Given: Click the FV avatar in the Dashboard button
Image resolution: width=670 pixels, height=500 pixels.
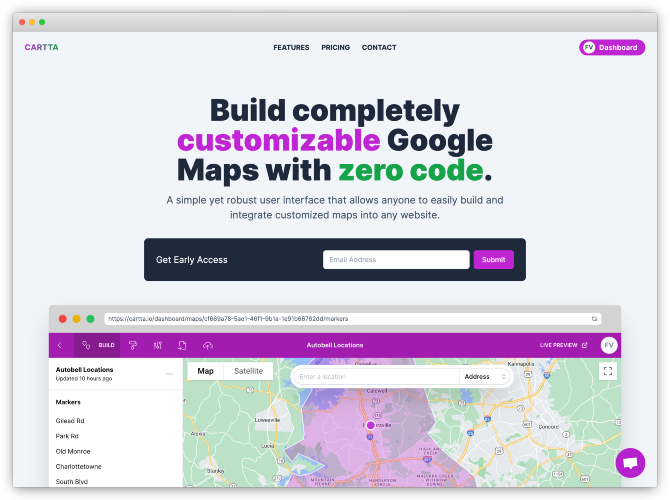Looking at the screenshot, I should (589, 47).
